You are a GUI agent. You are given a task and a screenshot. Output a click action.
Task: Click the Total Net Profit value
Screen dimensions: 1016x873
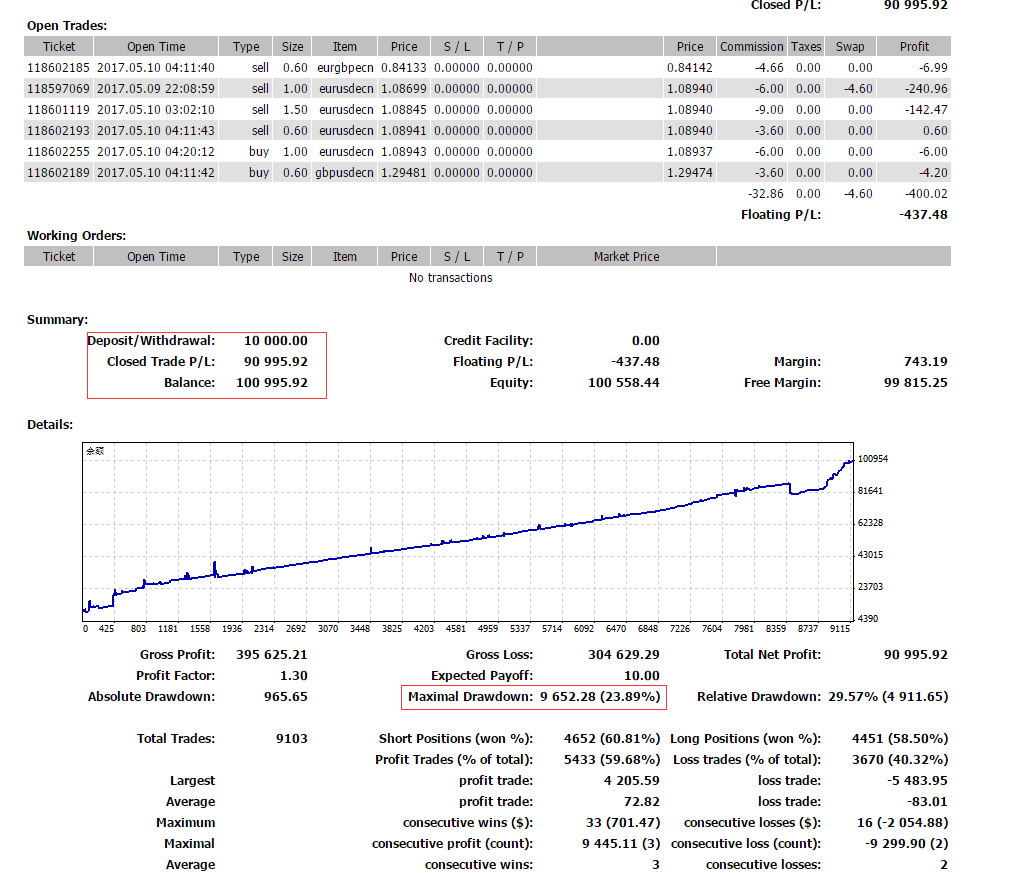click(x=916, y=655)
